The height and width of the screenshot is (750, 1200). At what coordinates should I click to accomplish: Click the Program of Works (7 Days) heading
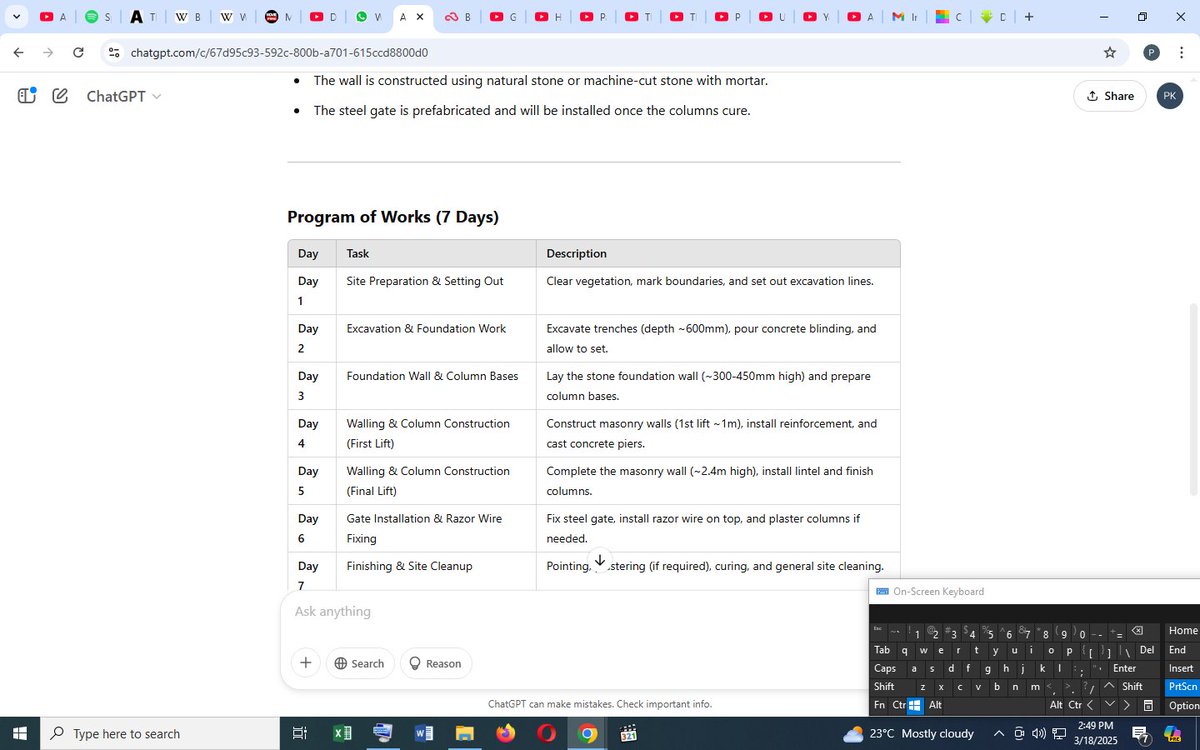click(x=393, y=217)
